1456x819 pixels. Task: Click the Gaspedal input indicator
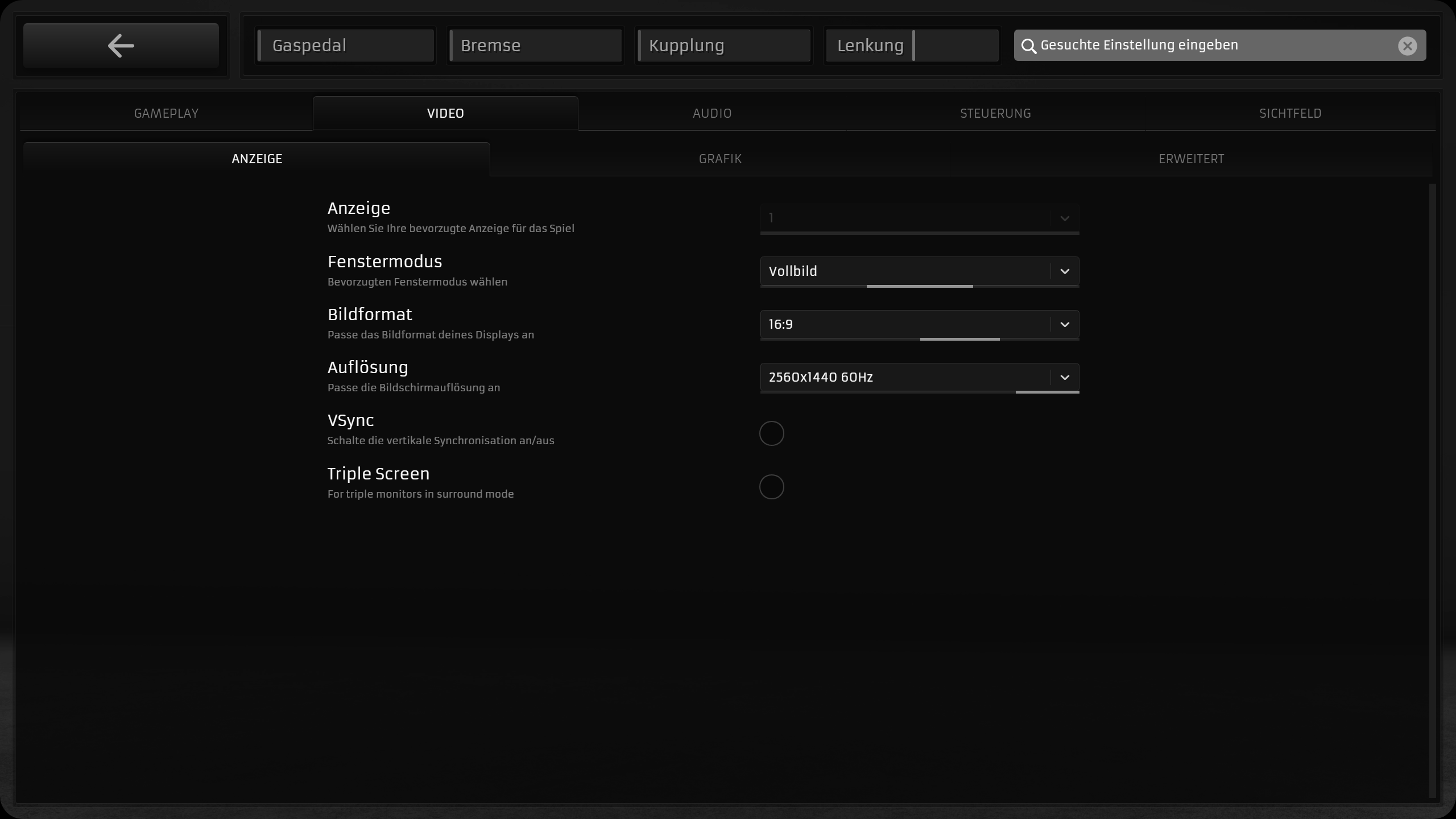point(346,45)
